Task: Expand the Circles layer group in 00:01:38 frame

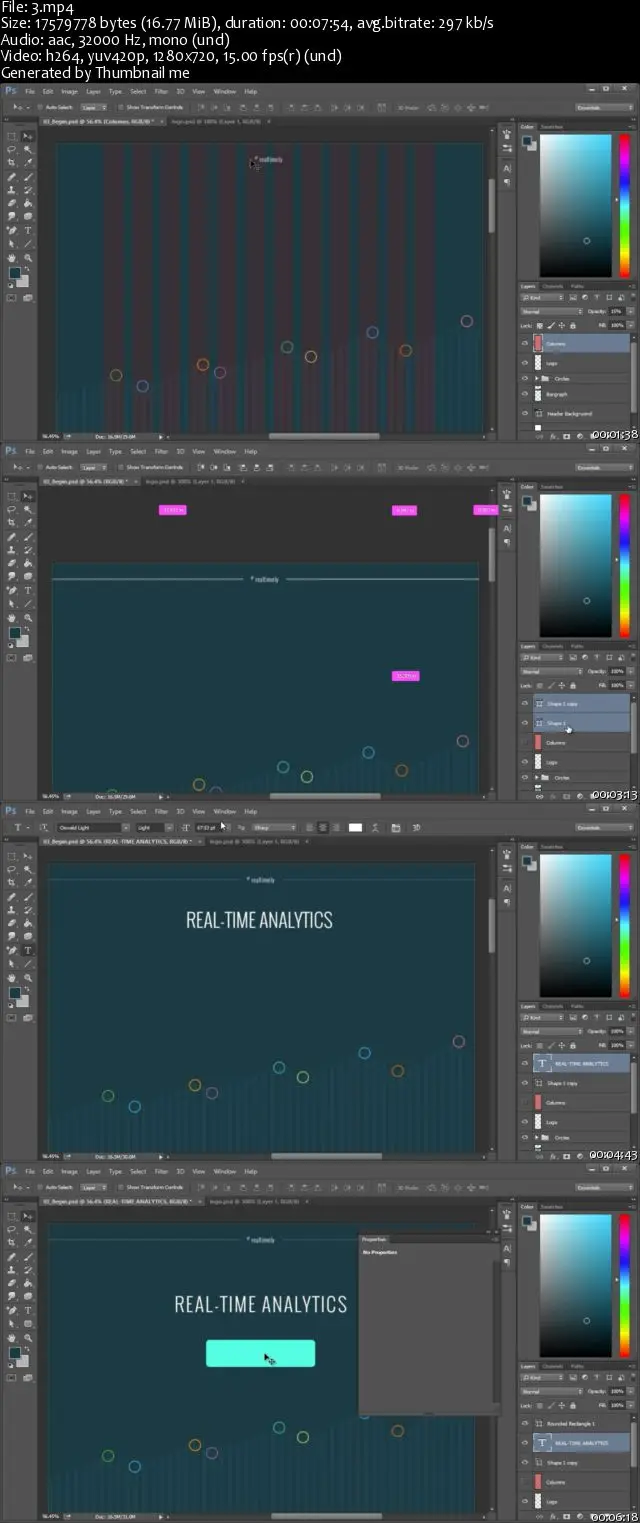Action: click(537, 379)
